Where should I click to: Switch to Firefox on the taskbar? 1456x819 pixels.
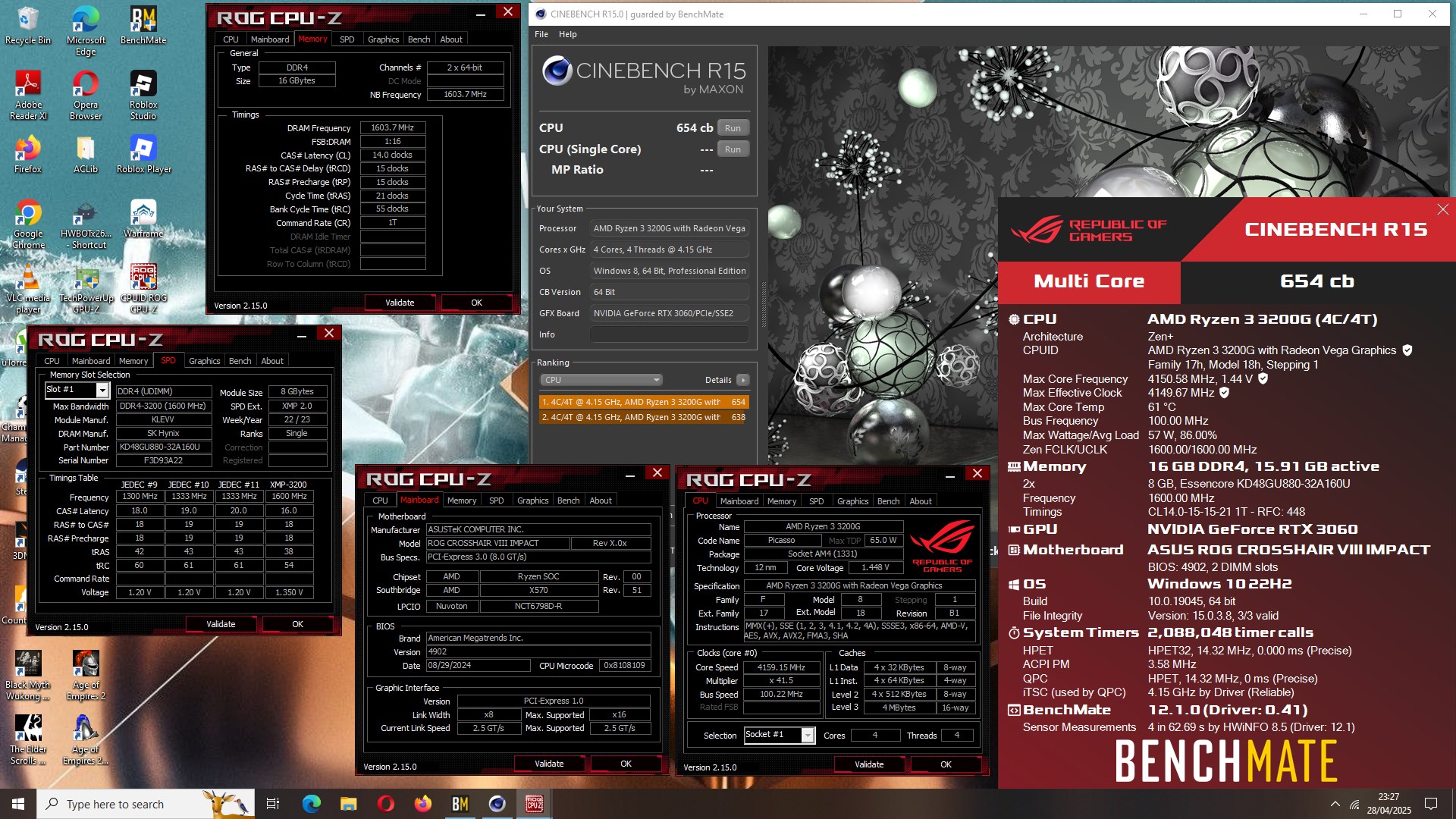click(x=422, y=804)
